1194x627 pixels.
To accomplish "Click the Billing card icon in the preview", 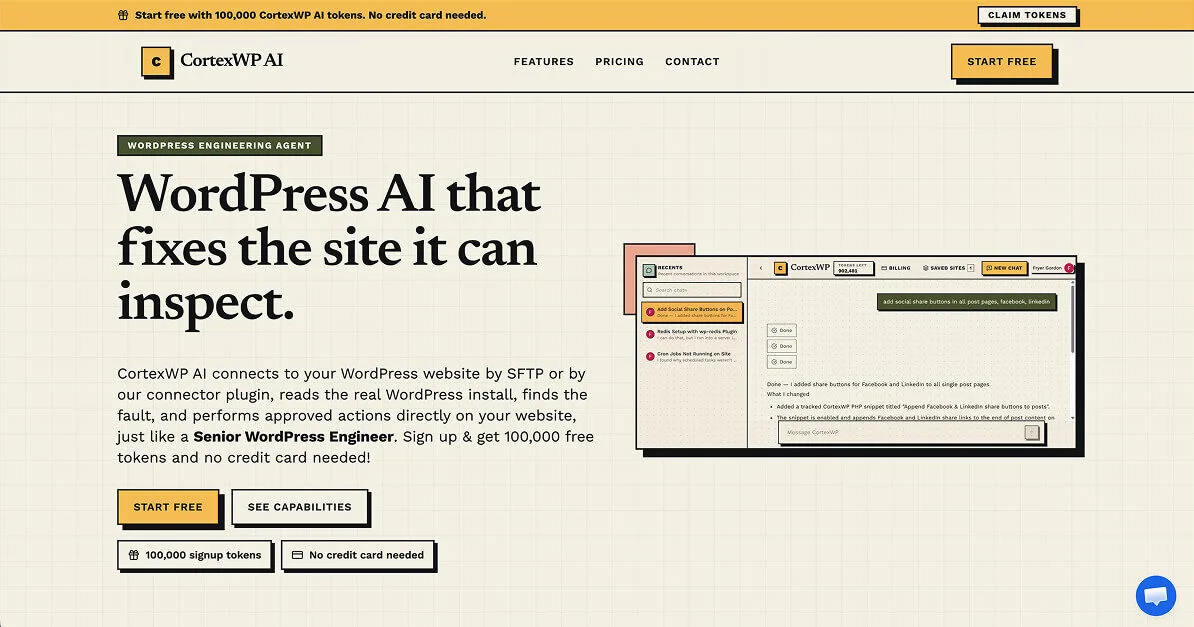I will (x=884, y=268).
